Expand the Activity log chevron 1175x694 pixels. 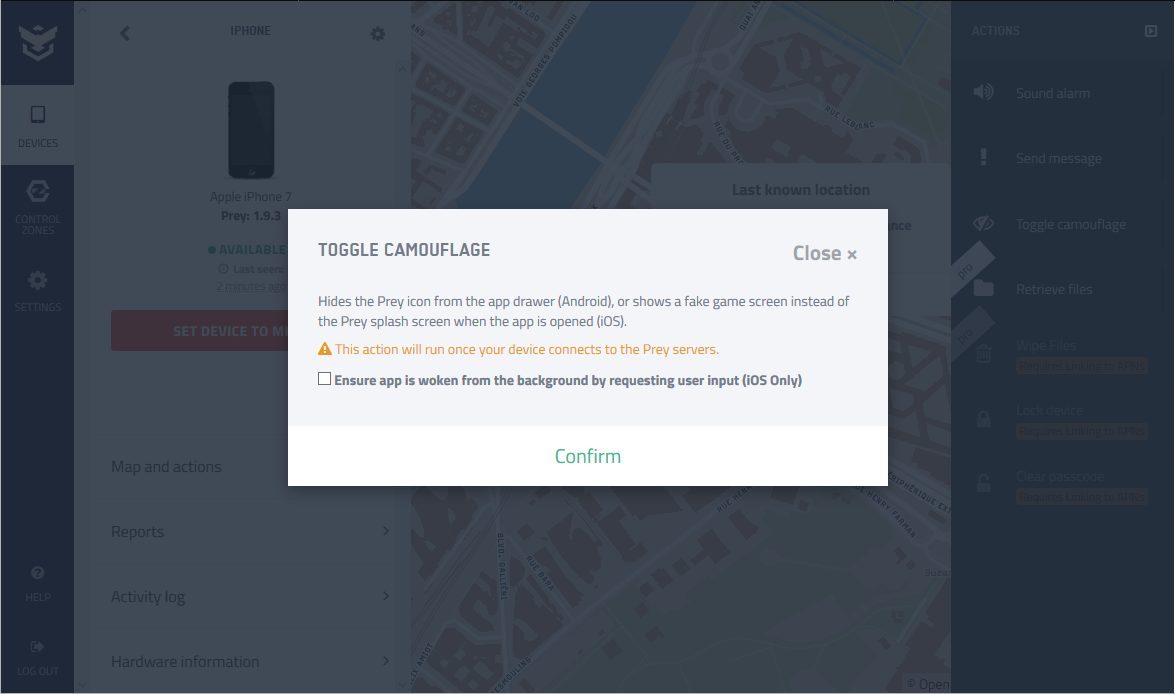pos(386,596)
